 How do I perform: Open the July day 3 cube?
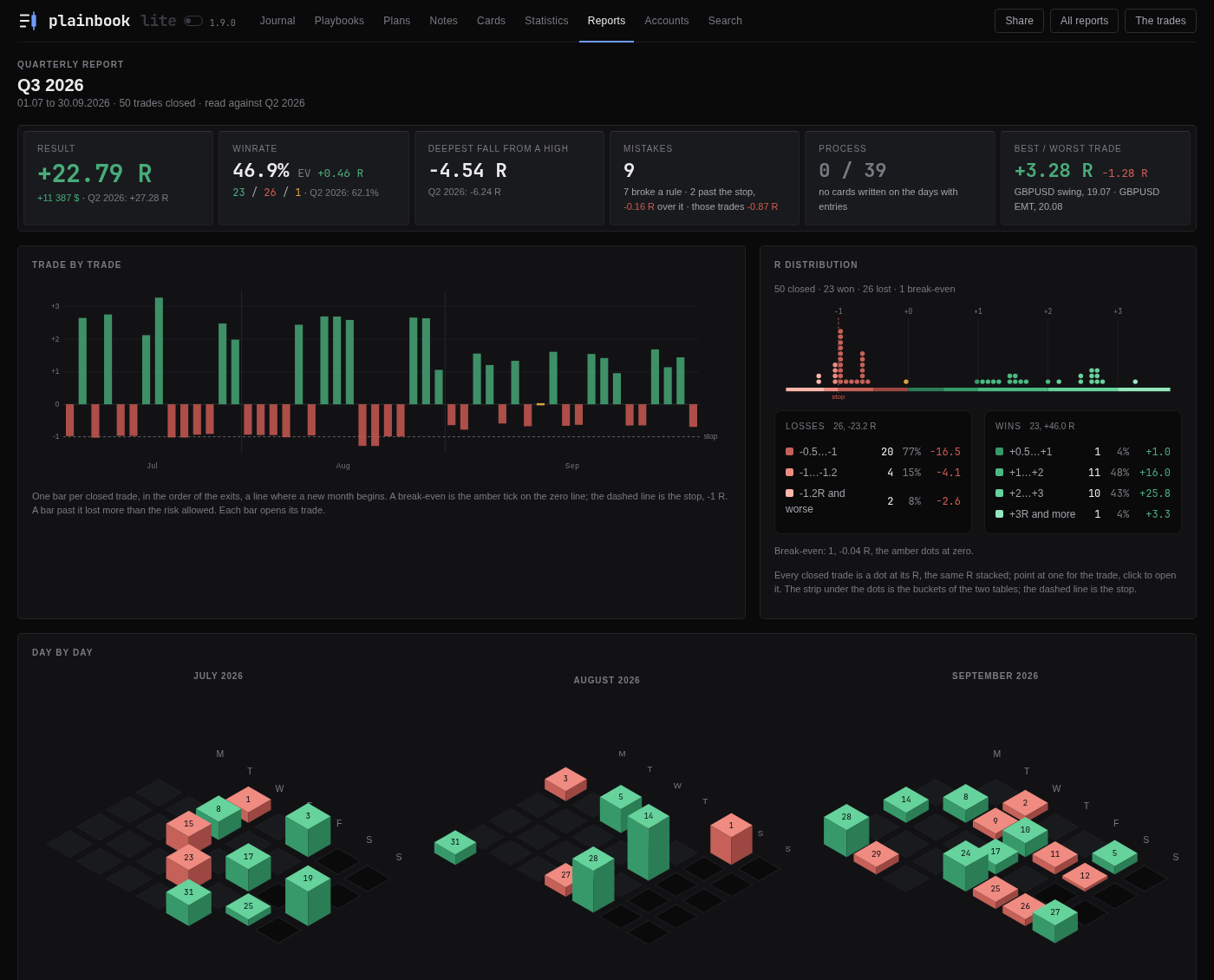pyautogui.click(x=308, y=829)
